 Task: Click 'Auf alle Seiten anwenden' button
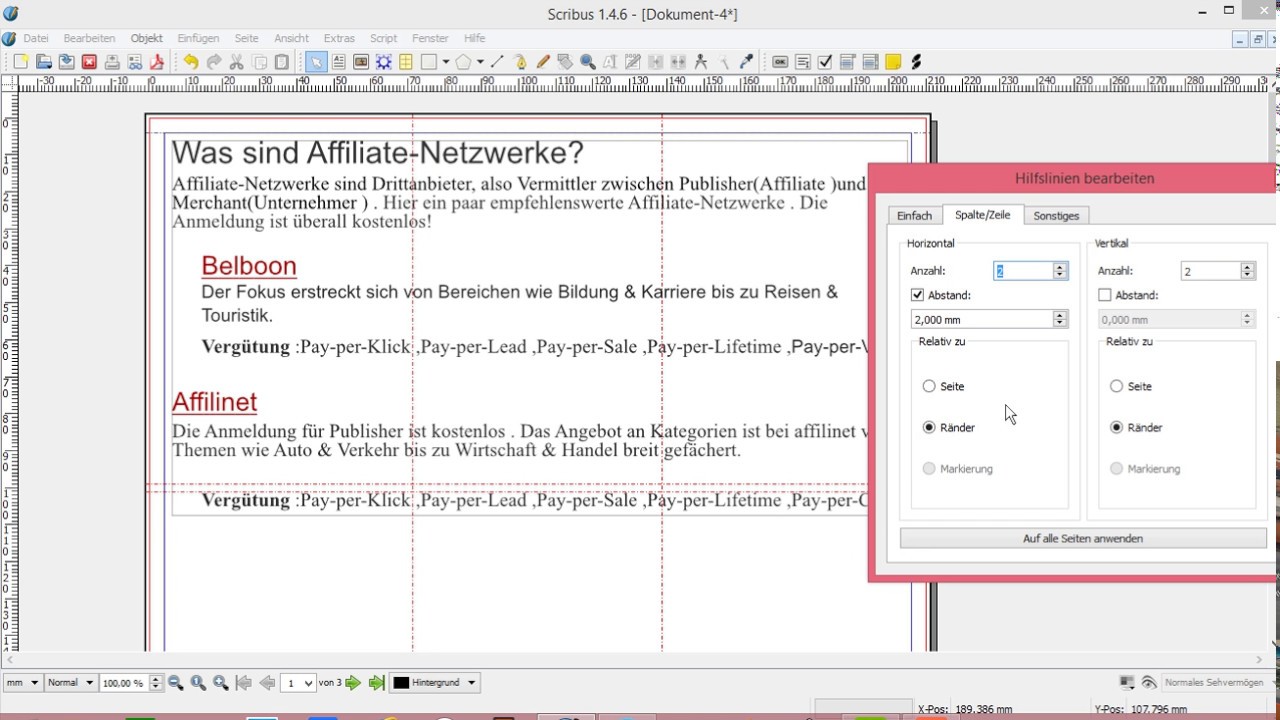(x=1083, y=538)
